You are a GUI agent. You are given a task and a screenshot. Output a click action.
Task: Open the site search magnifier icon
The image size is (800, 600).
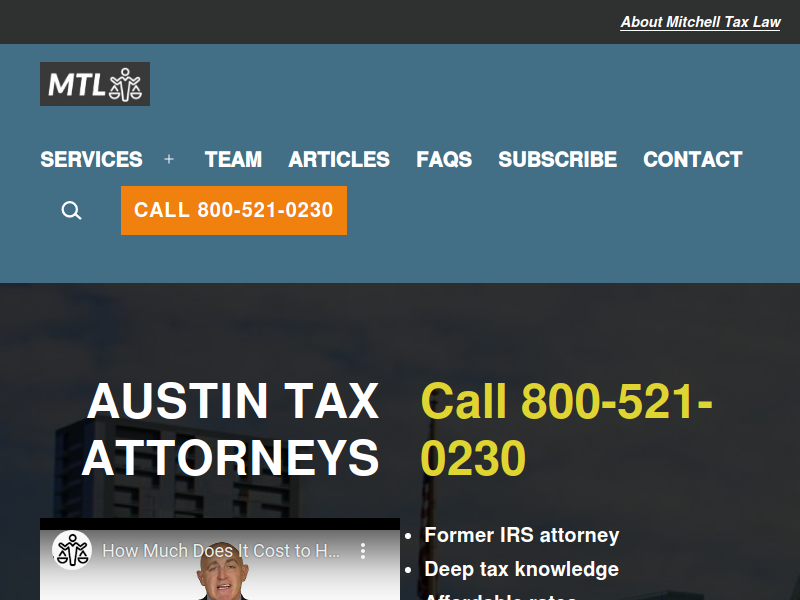click(71, 210)
